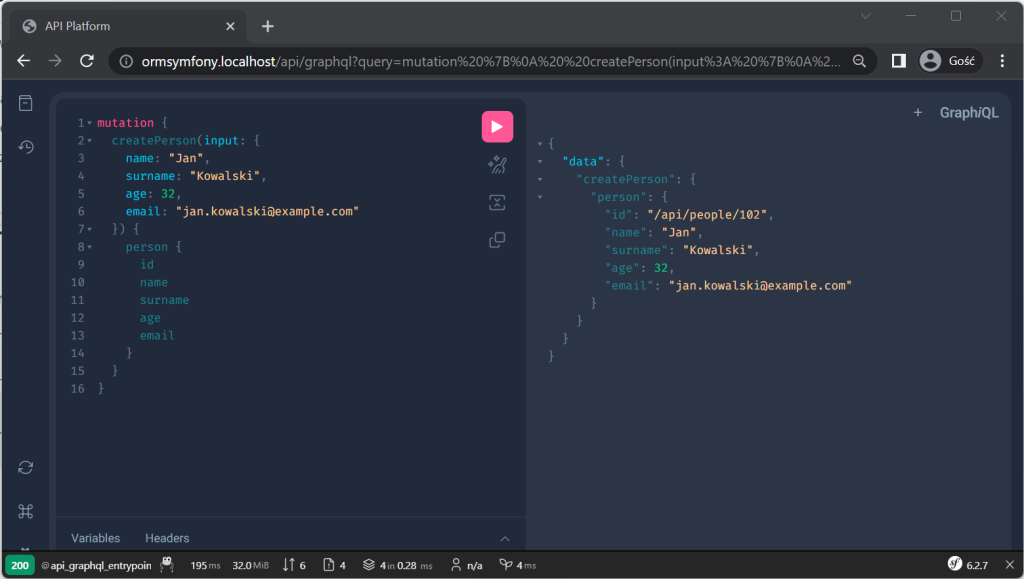1024x579 pixels.
Task: Open the security user n/a panel
Action: pyautogui.click(x=466, y=565)
